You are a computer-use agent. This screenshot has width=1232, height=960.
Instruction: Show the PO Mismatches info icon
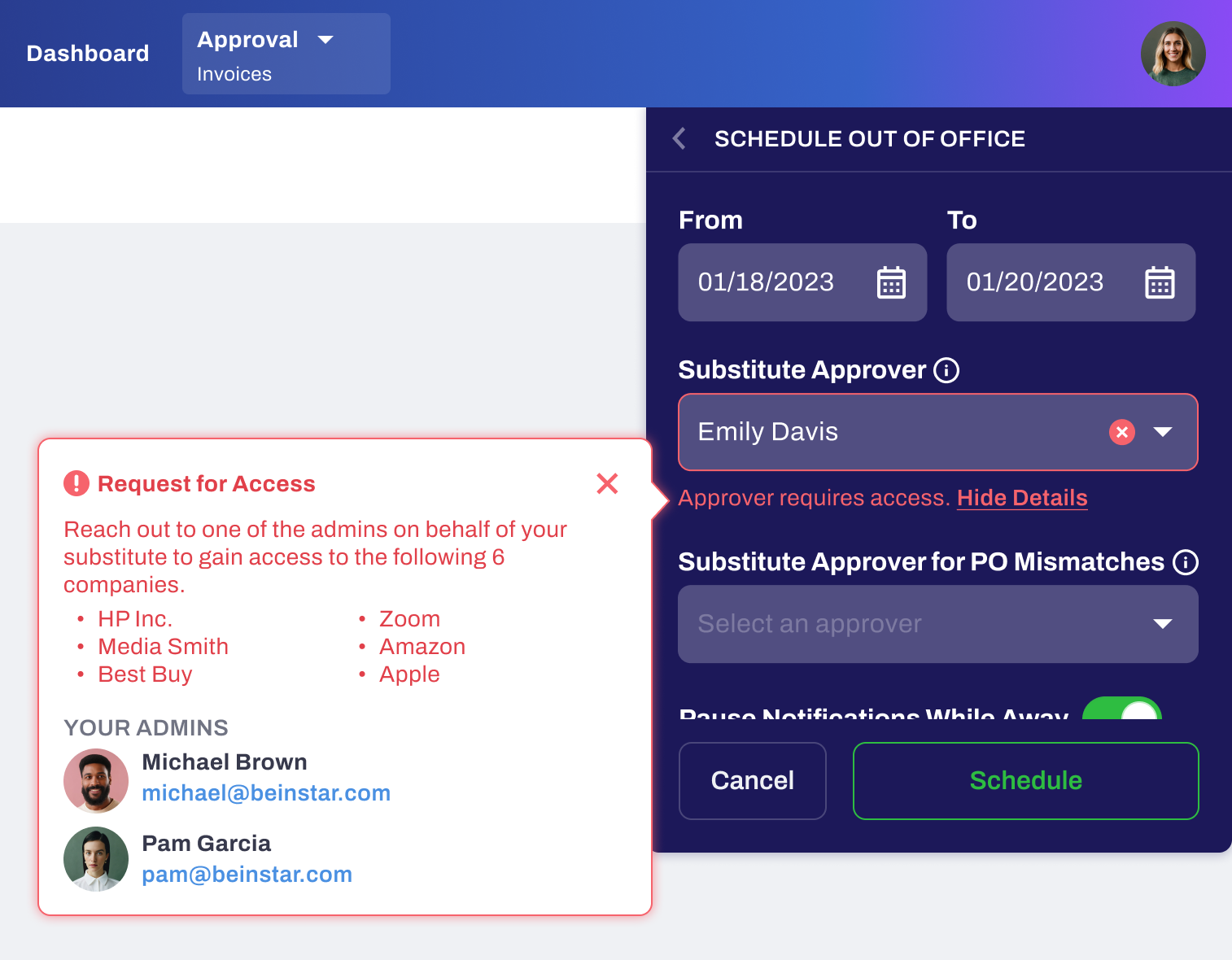click(x=1186, y=562)
